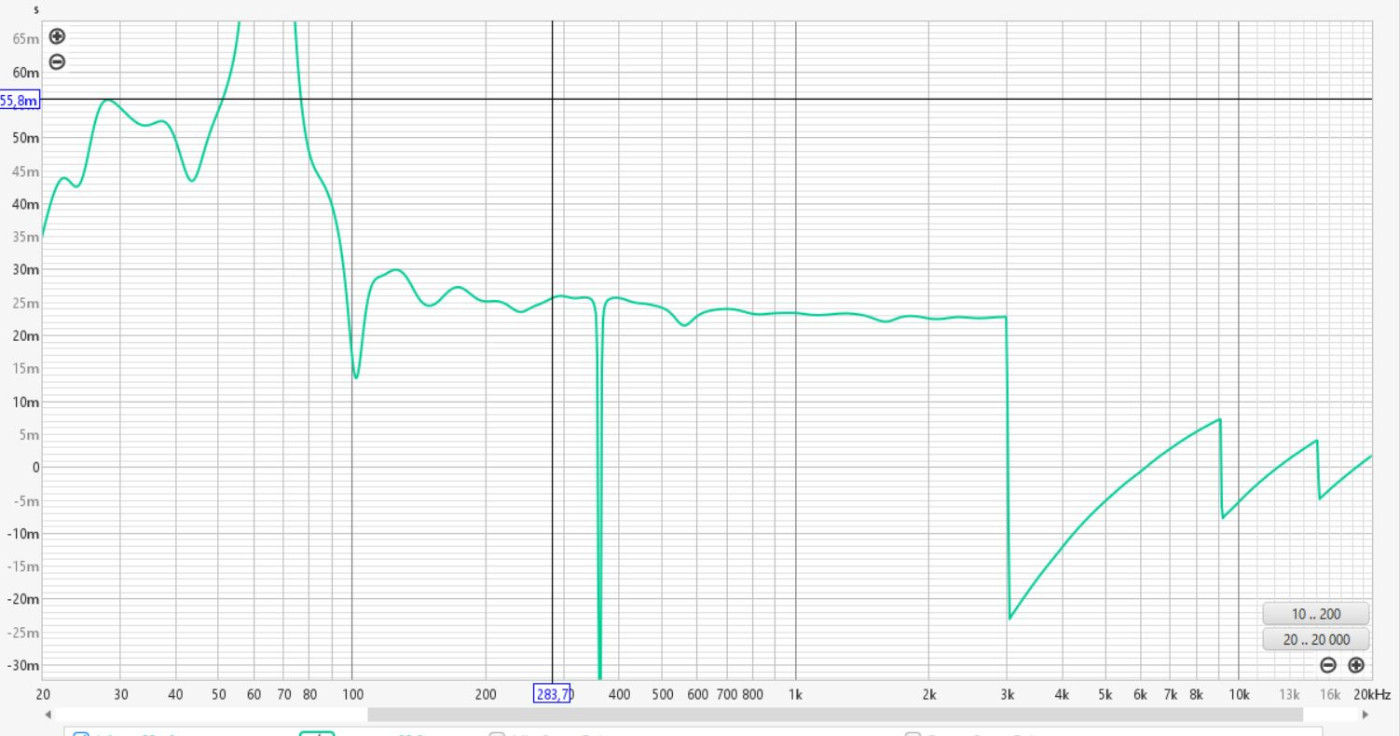The height and width of the screenshot is (736, 1400).
Task: Zoom out the vertical time axis
Action: pyautogui.click(x=57, y=62)
